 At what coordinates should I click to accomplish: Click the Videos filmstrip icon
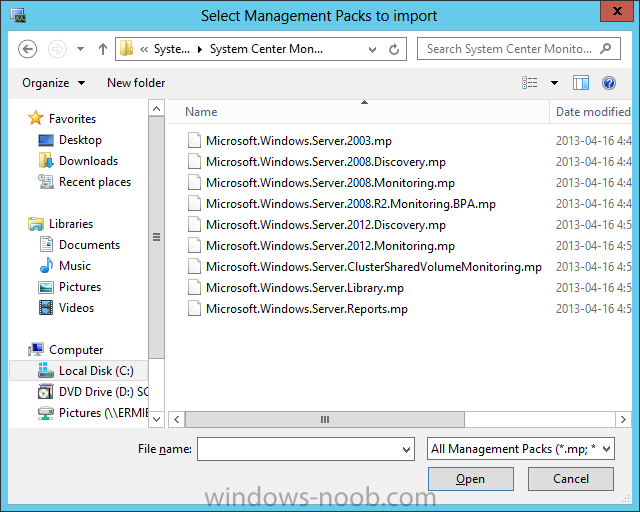pyautogui.click(x=46, y=307)
